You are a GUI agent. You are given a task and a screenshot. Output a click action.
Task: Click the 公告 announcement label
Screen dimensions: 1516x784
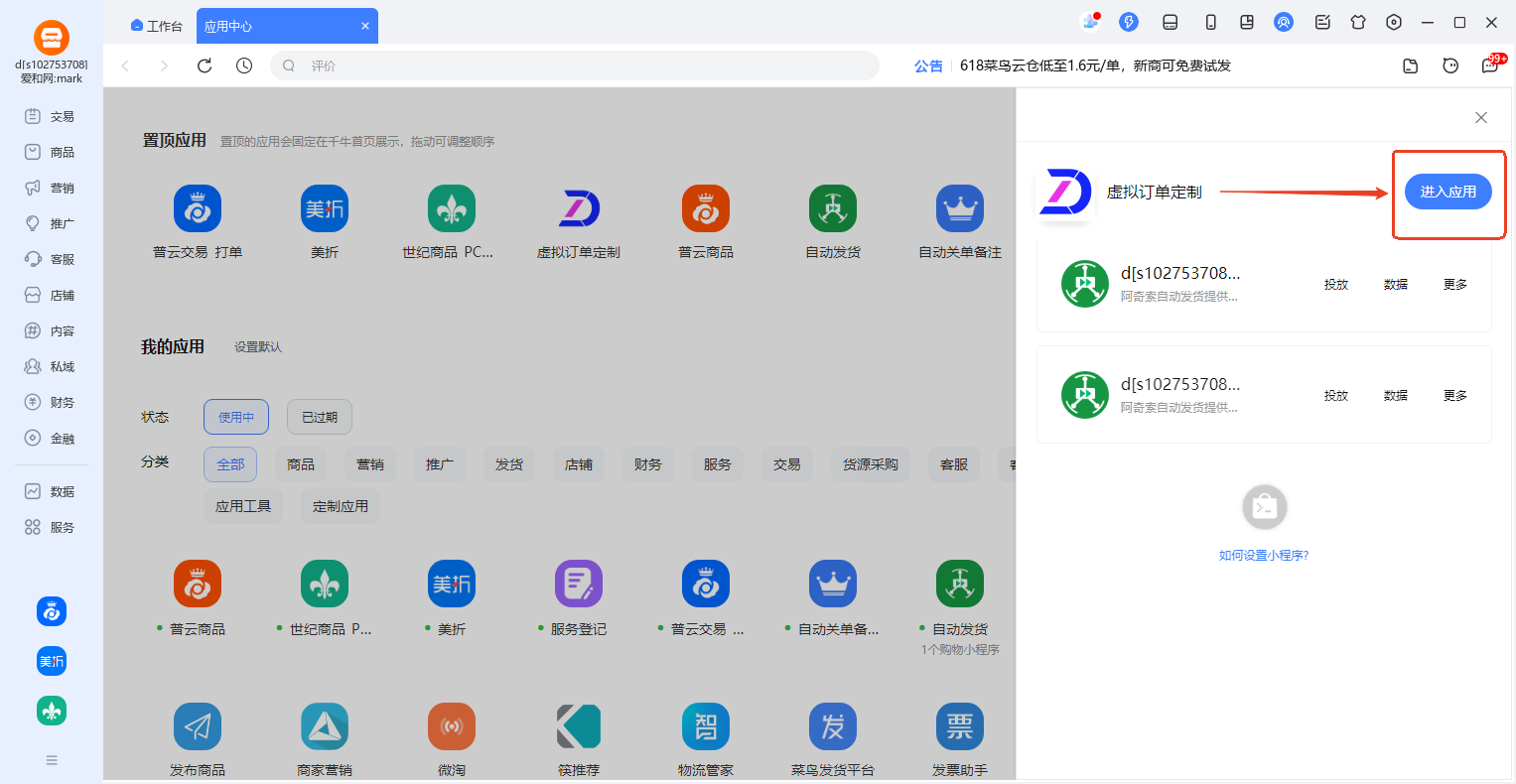click(928, 65)
